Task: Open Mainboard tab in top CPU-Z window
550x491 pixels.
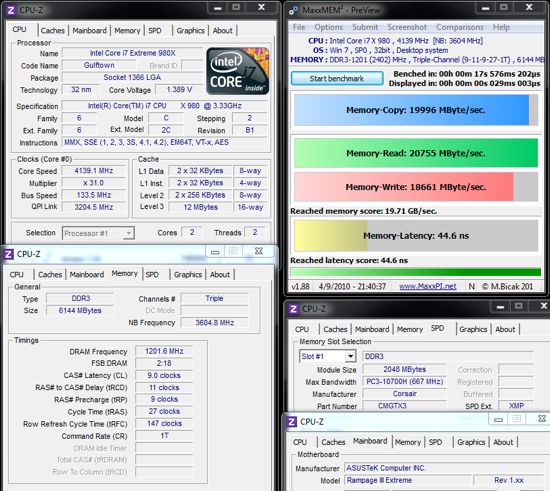Action: tap(89, 31)
